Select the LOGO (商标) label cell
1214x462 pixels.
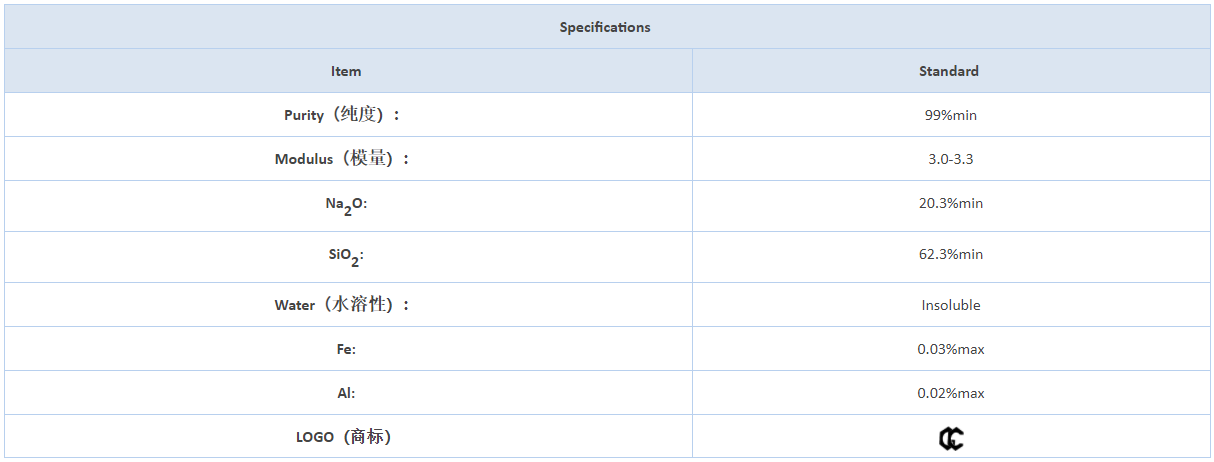click(x=346, y=437)
